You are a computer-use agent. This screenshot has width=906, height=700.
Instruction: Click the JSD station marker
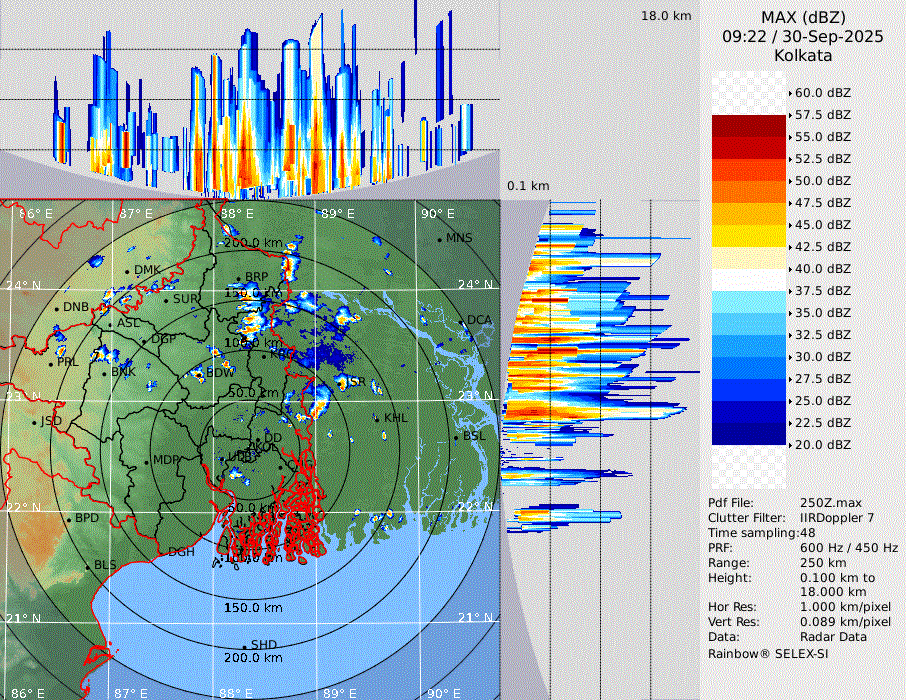click(34, 422)
